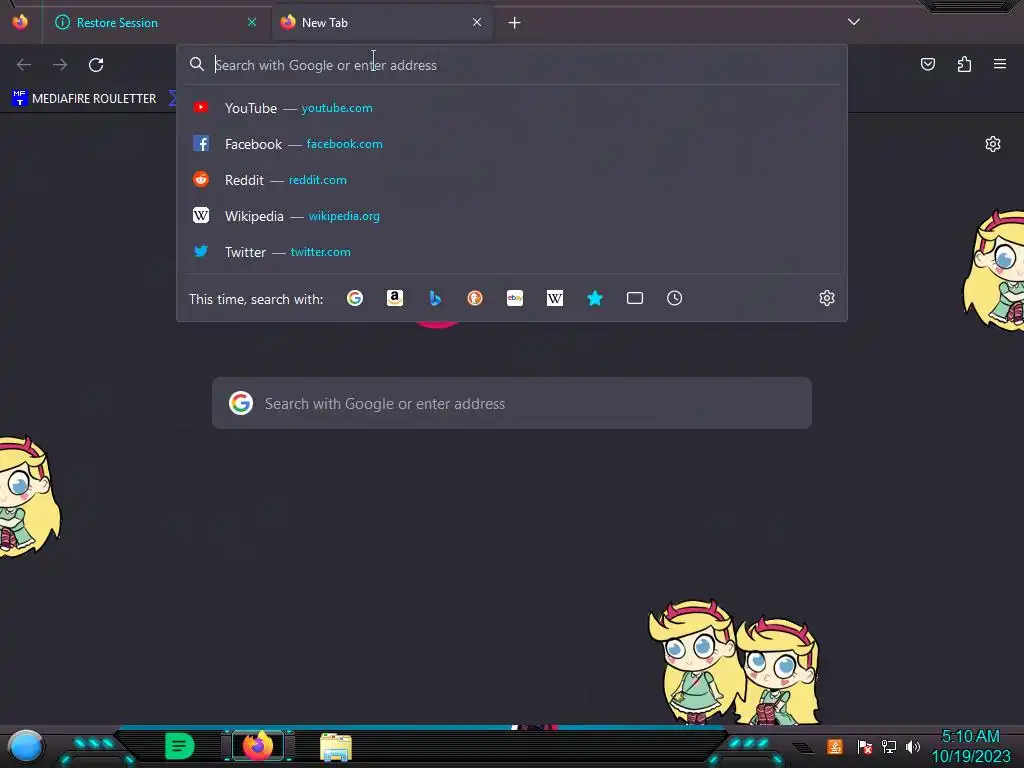Search this time with Bing
Viewport: 1024px width, 768px height.
click(x=435, y=298)
